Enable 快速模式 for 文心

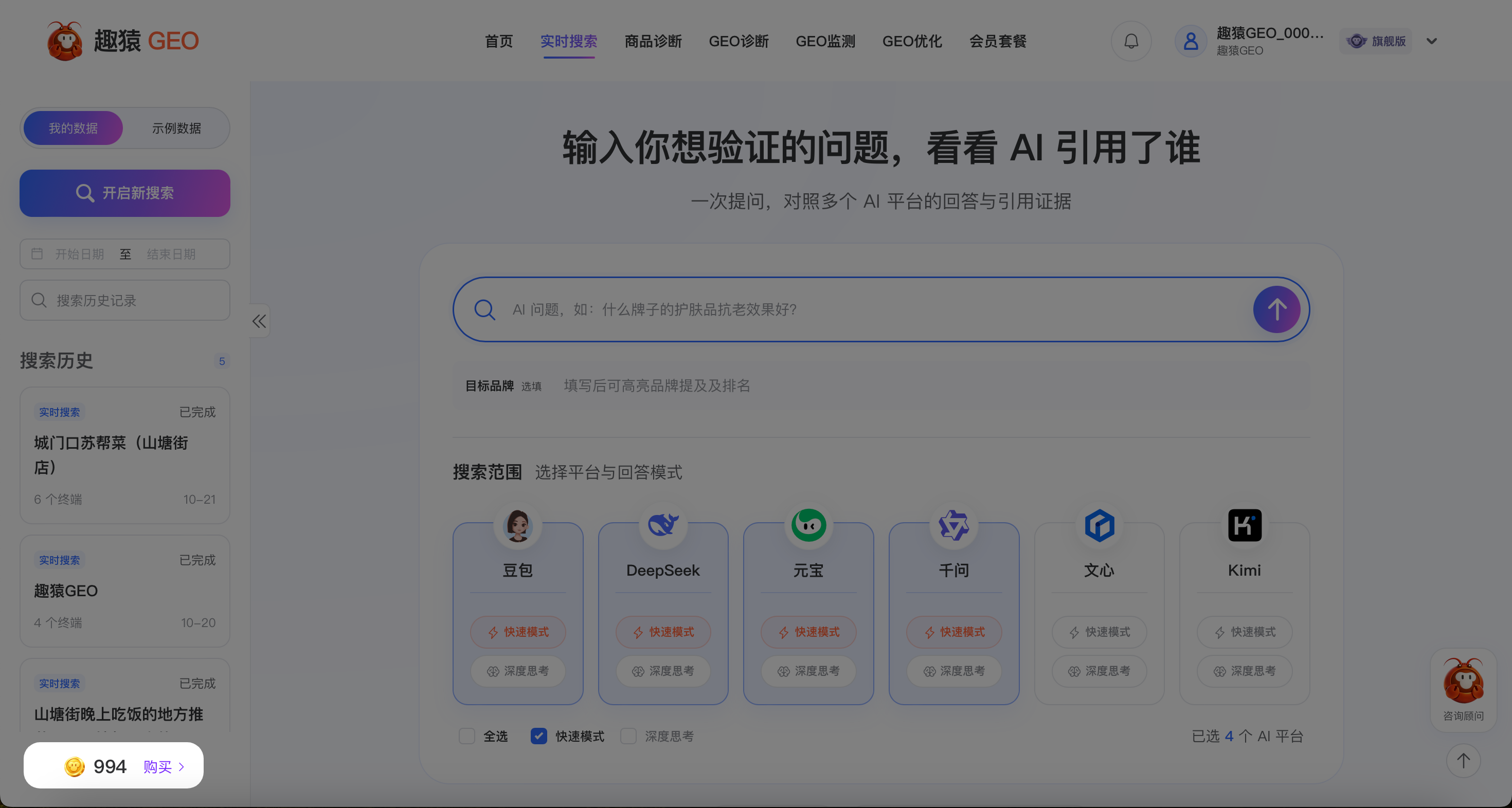tap(1099, 632)
